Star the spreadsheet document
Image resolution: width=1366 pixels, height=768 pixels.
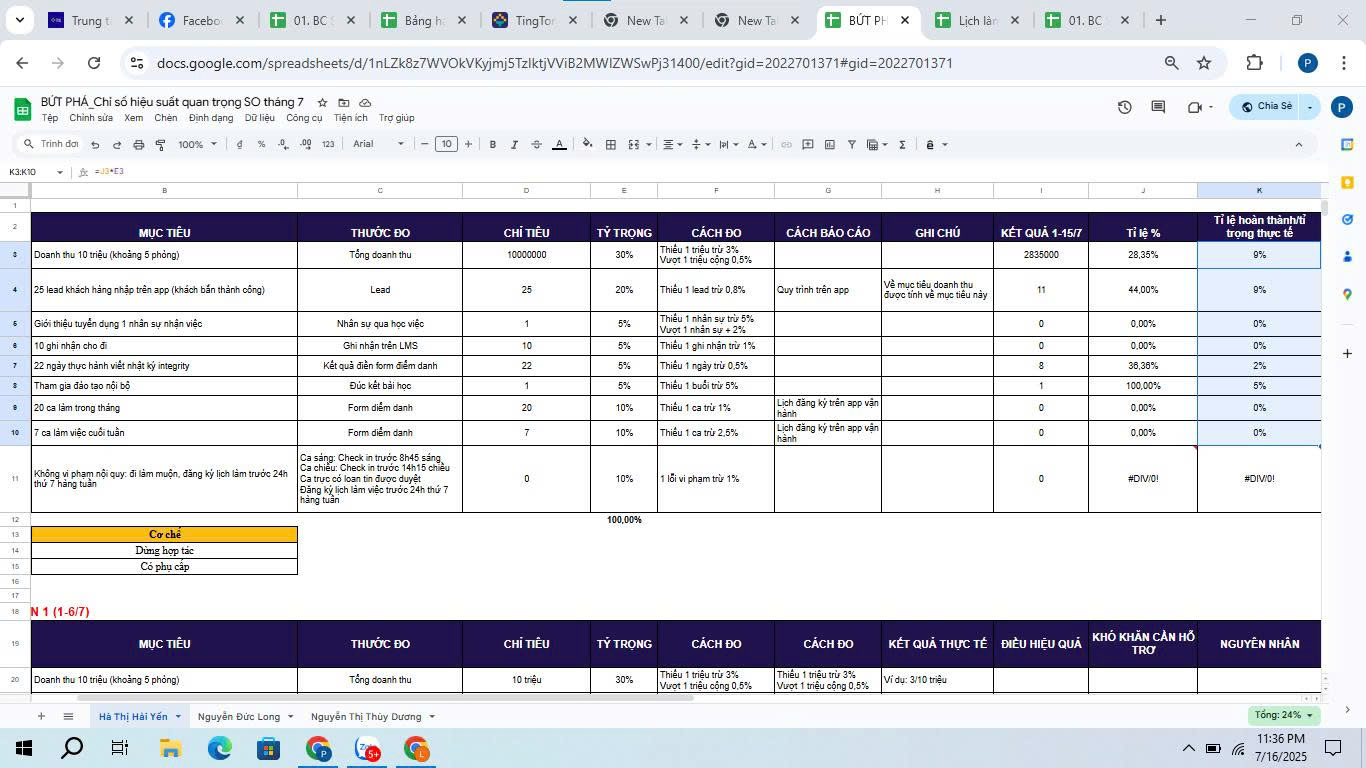pyautogui.click(x=322, y=103)
